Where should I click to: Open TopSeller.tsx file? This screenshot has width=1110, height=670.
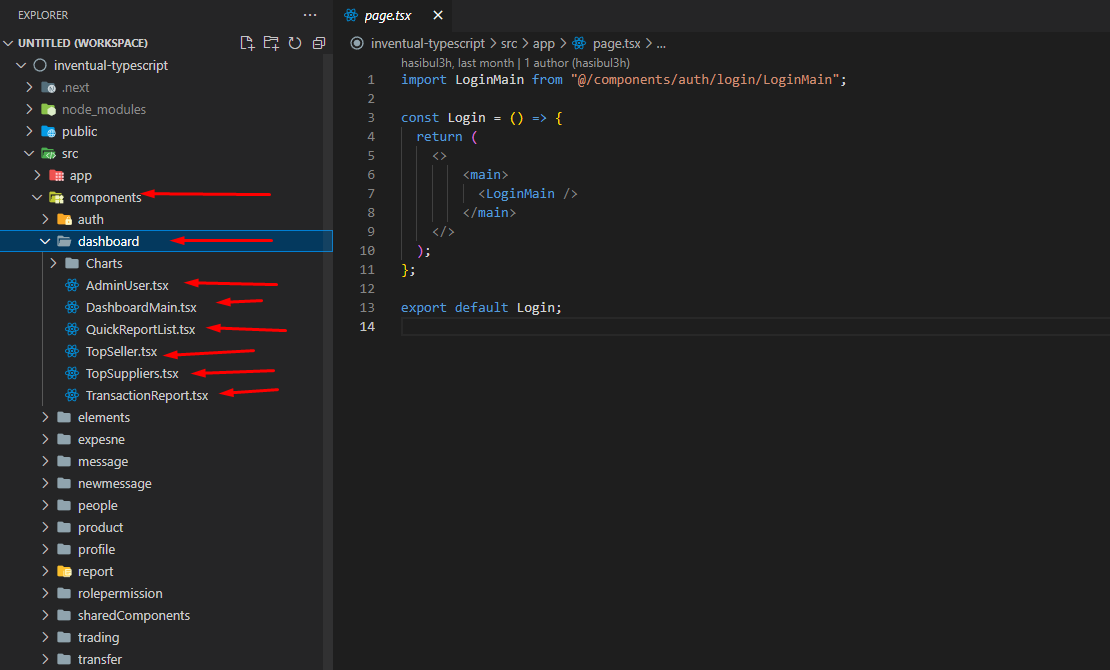tap(121, 351)
